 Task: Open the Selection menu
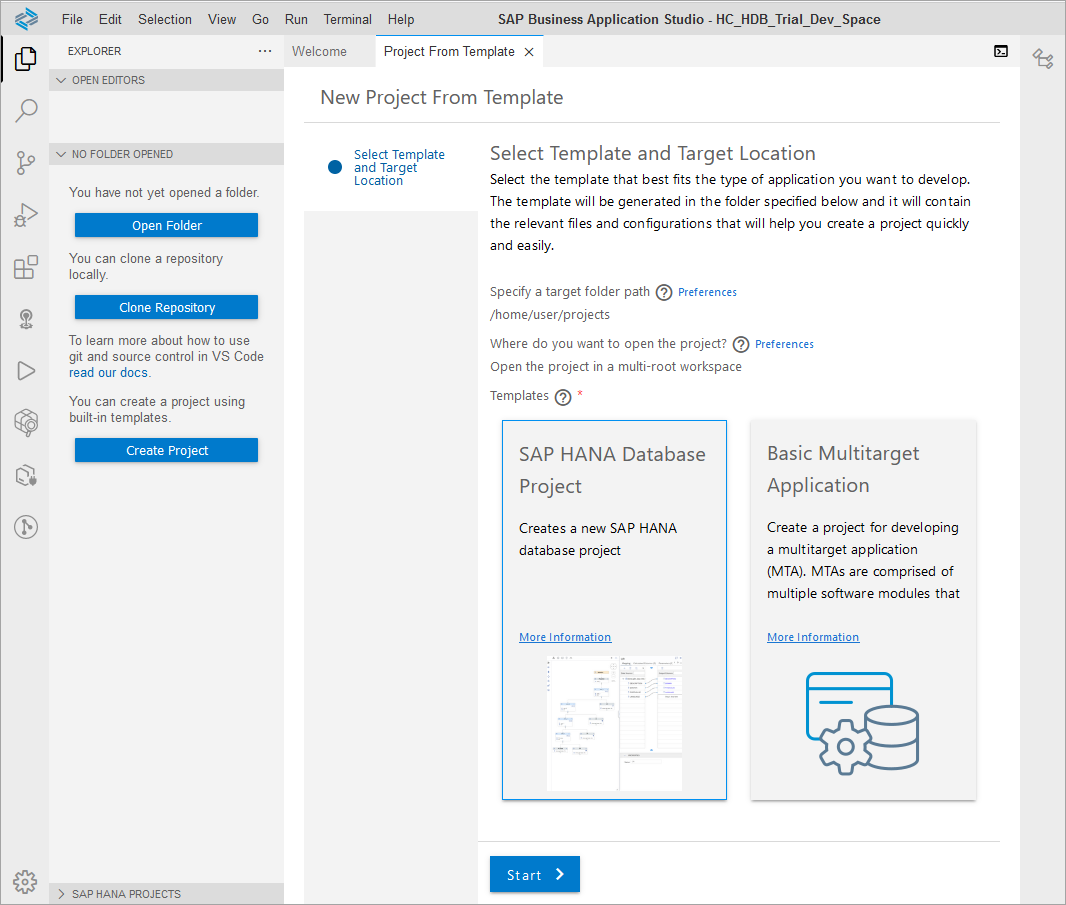coord(165,19)
